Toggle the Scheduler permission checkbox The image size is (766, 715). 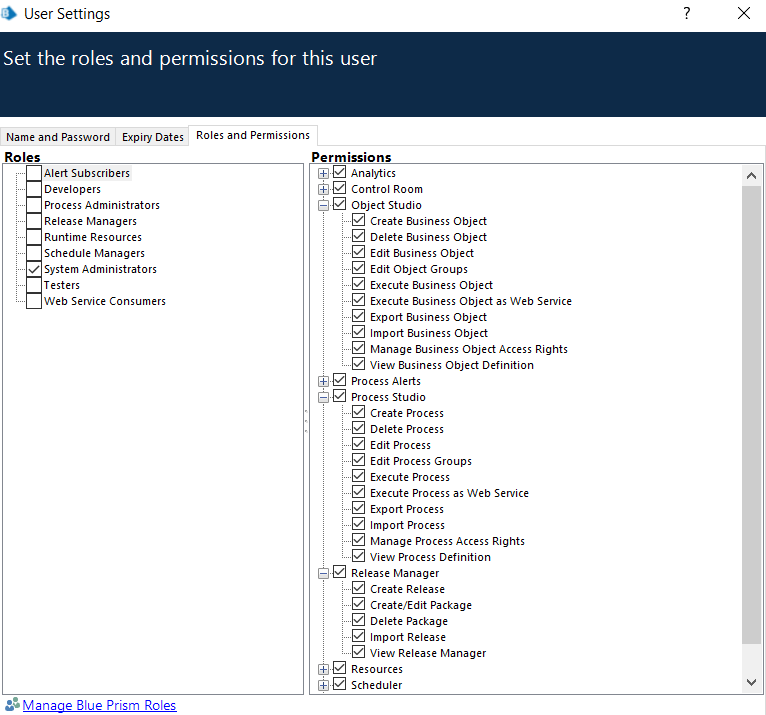340,684
